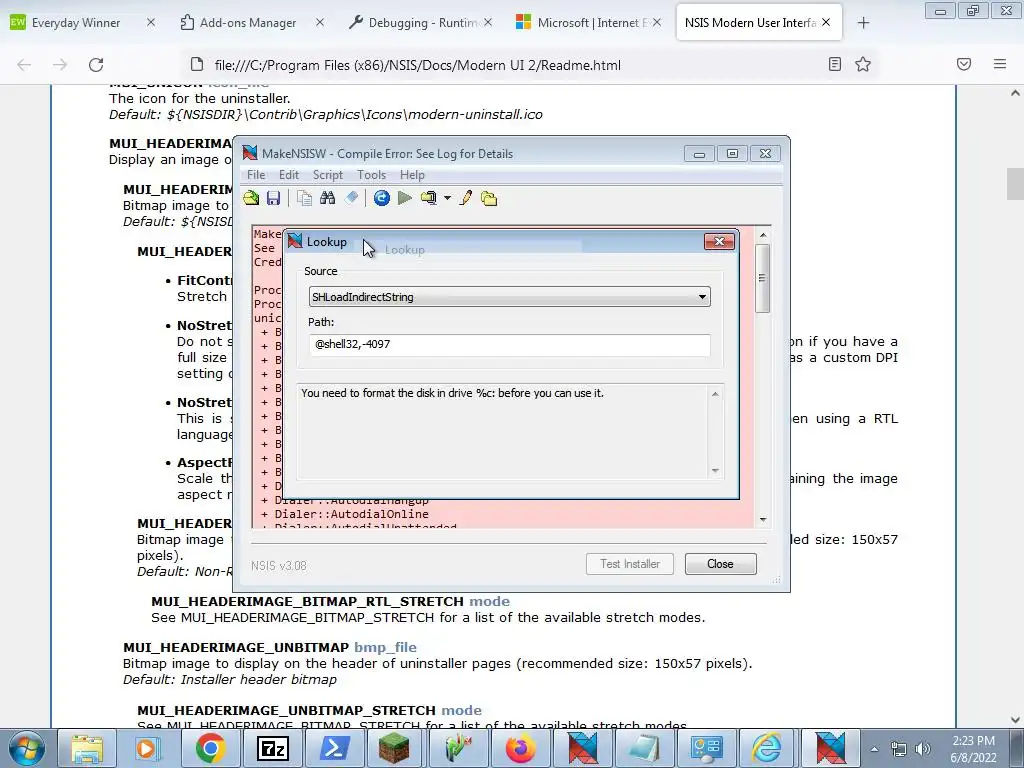Click the Copy toolbar icon in MakeNSISW
The height and width of the screenshot is (768, 1024).
pyautogui.click(x=304, y=198)
